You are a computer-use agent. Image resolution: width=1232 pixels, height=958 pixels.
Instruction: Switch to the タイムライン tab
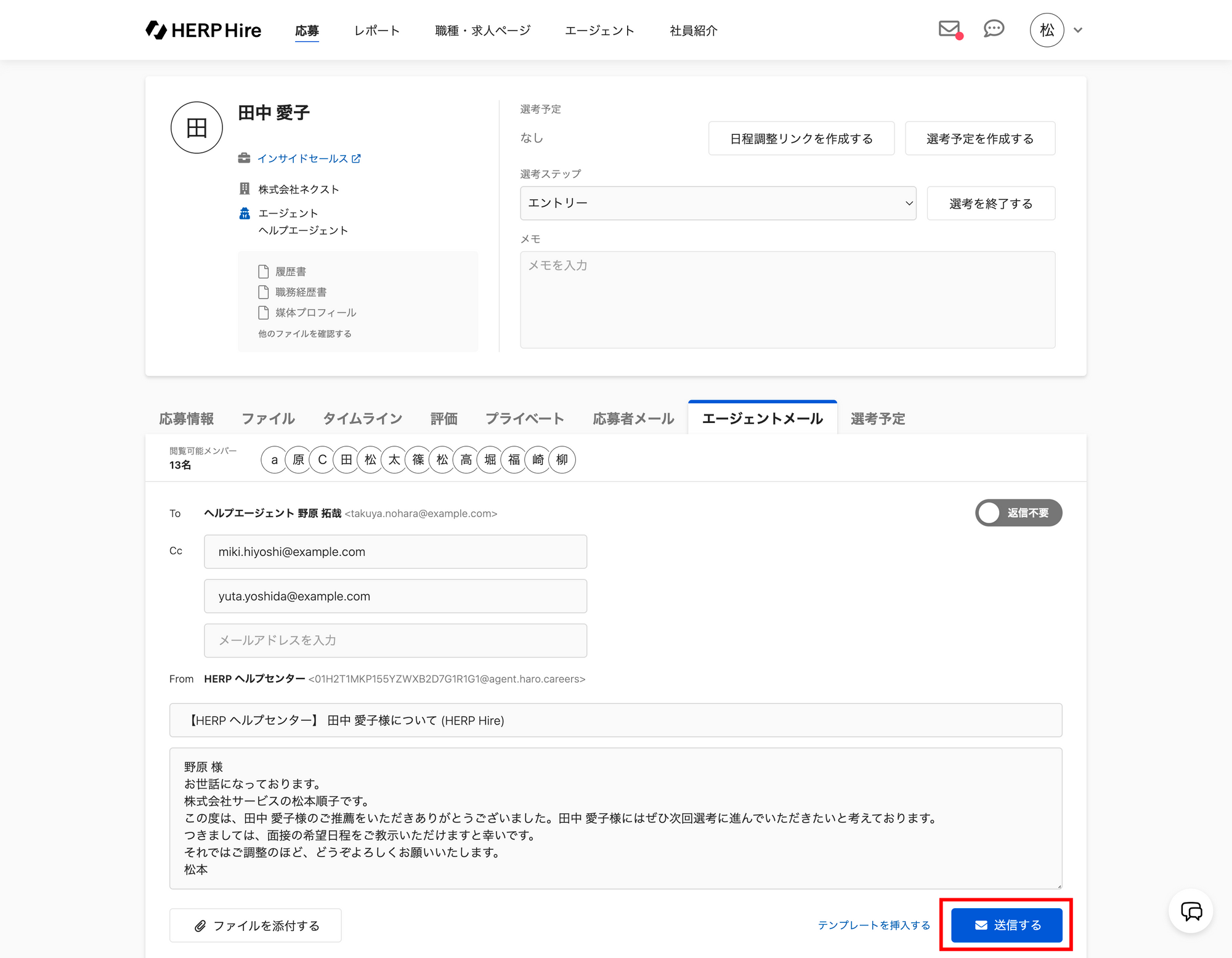(362, 419)
